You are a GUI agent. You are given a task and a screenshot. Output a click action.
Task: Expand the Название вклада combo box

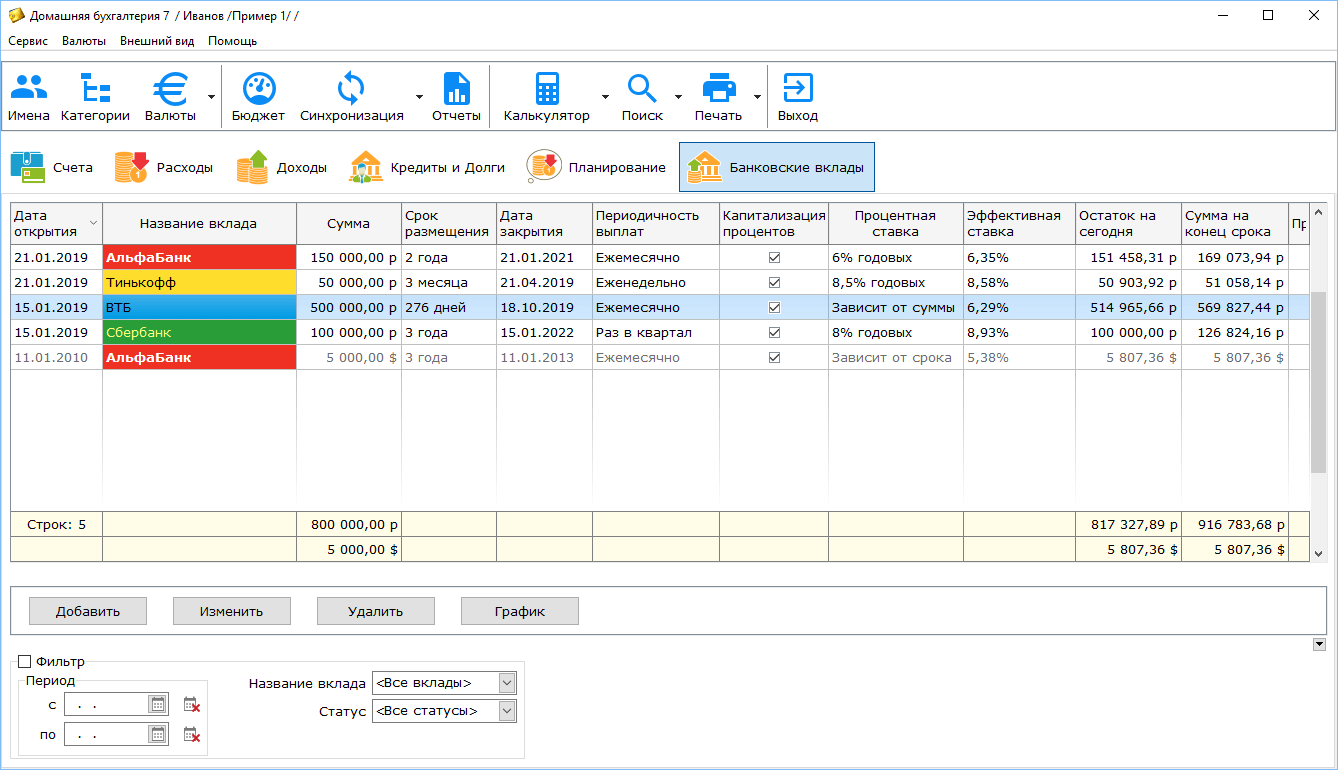444,683
